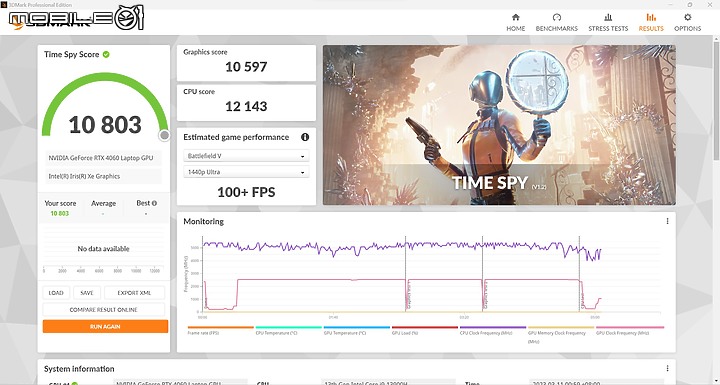Image resolution: width=720 pixels, height=385 pixels.
Task: Click the LOAD button
Action: coord(56,293)
